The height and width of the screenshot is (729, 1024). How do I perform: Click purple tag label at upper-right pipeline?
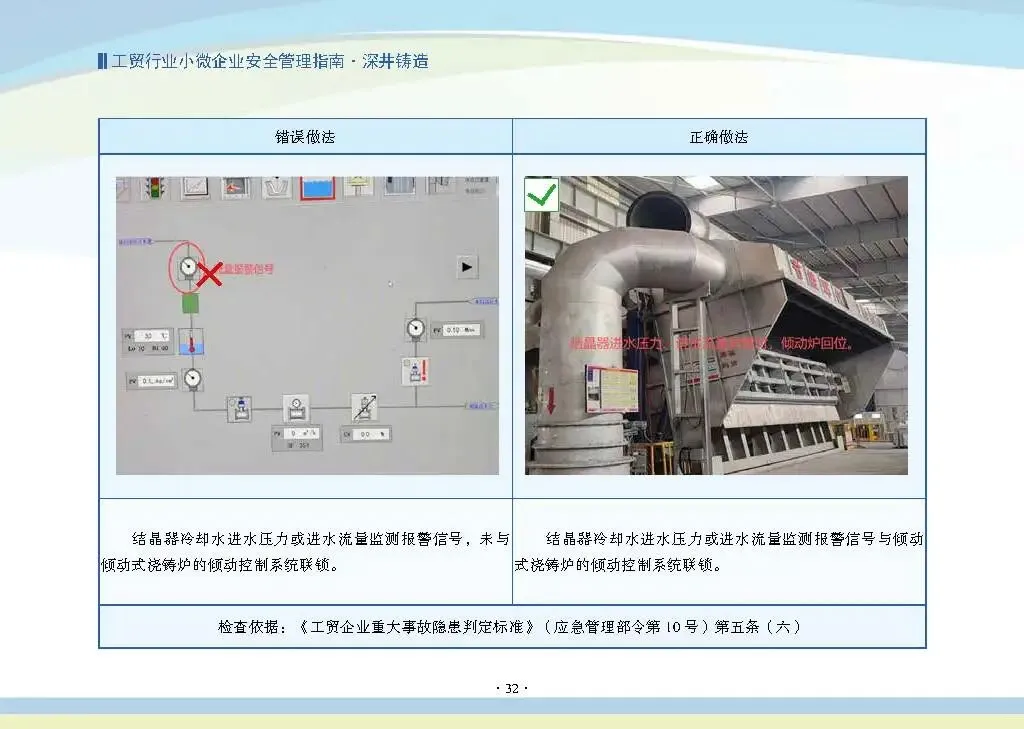coord(485,301)
